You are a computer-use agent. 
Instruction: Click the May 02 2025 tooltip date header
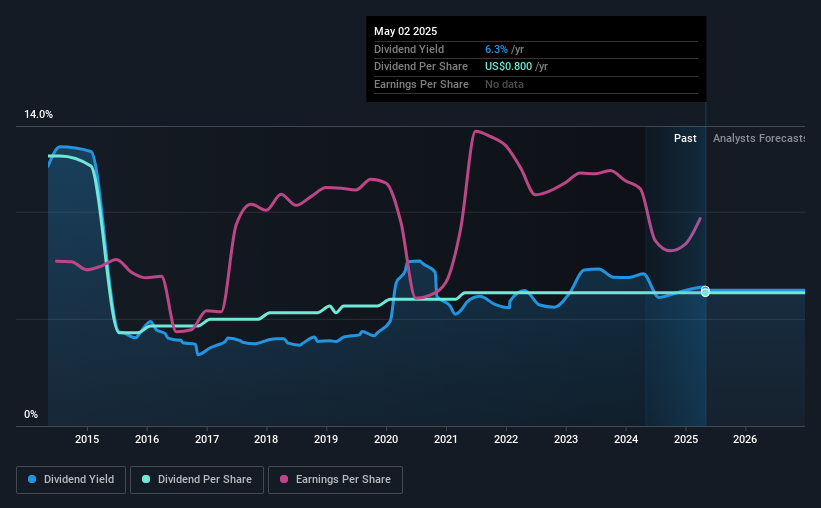[x=405, y=31]
